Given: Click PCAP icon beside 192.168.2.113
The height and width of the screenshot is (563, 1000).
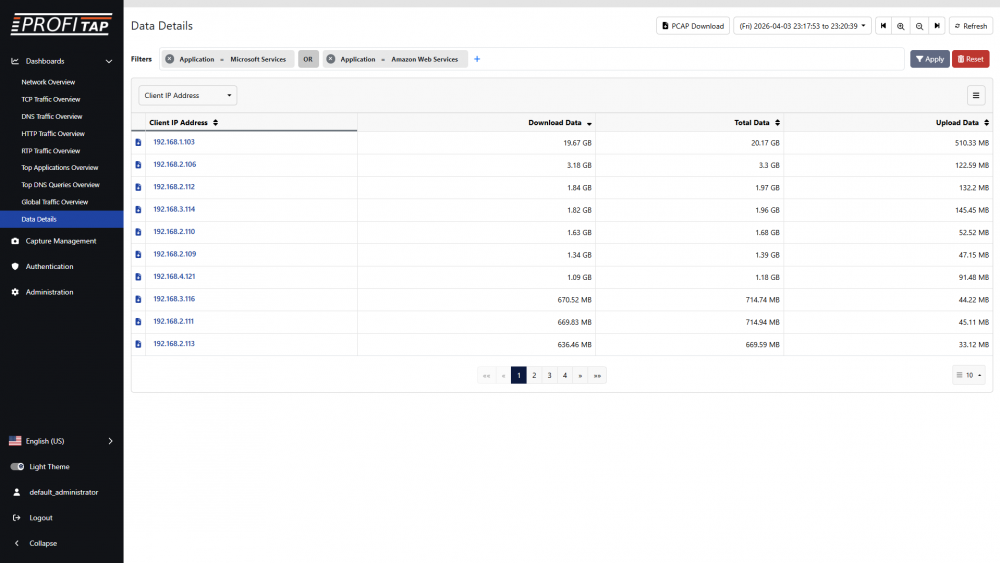Looking at the screenshot, I should tap(138, 344).
